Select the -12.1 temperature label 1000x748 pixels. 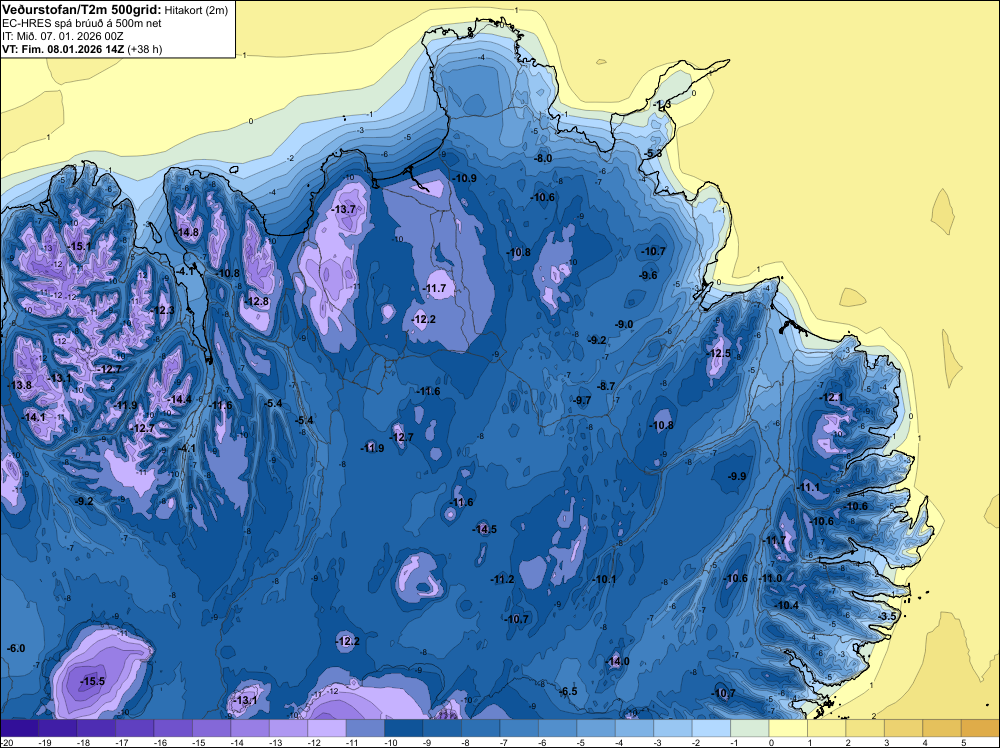(832, 397)
